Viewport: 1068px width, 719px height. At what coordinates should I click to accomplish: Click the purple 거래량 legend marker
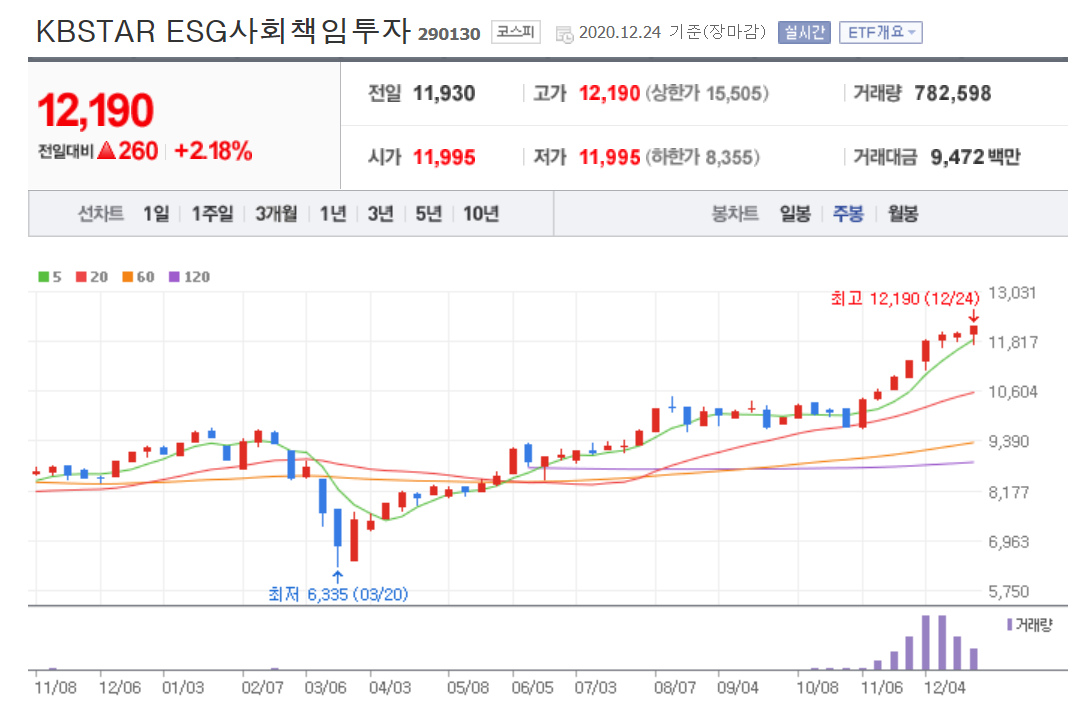1009,624
